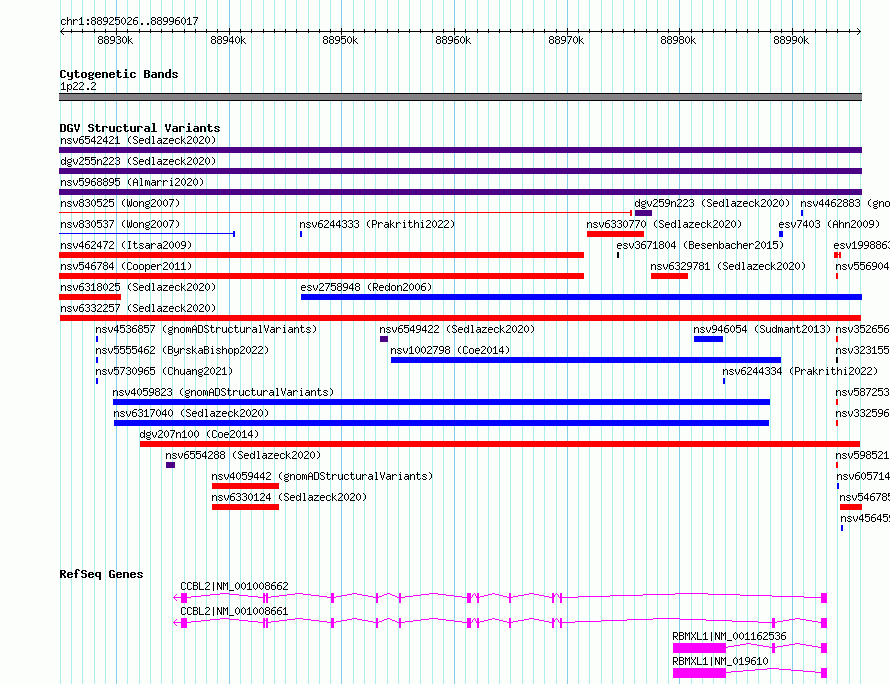
Task: Open nsv4059442 (gnomADStructuralVariants) variant
Action: click(322, 476)
